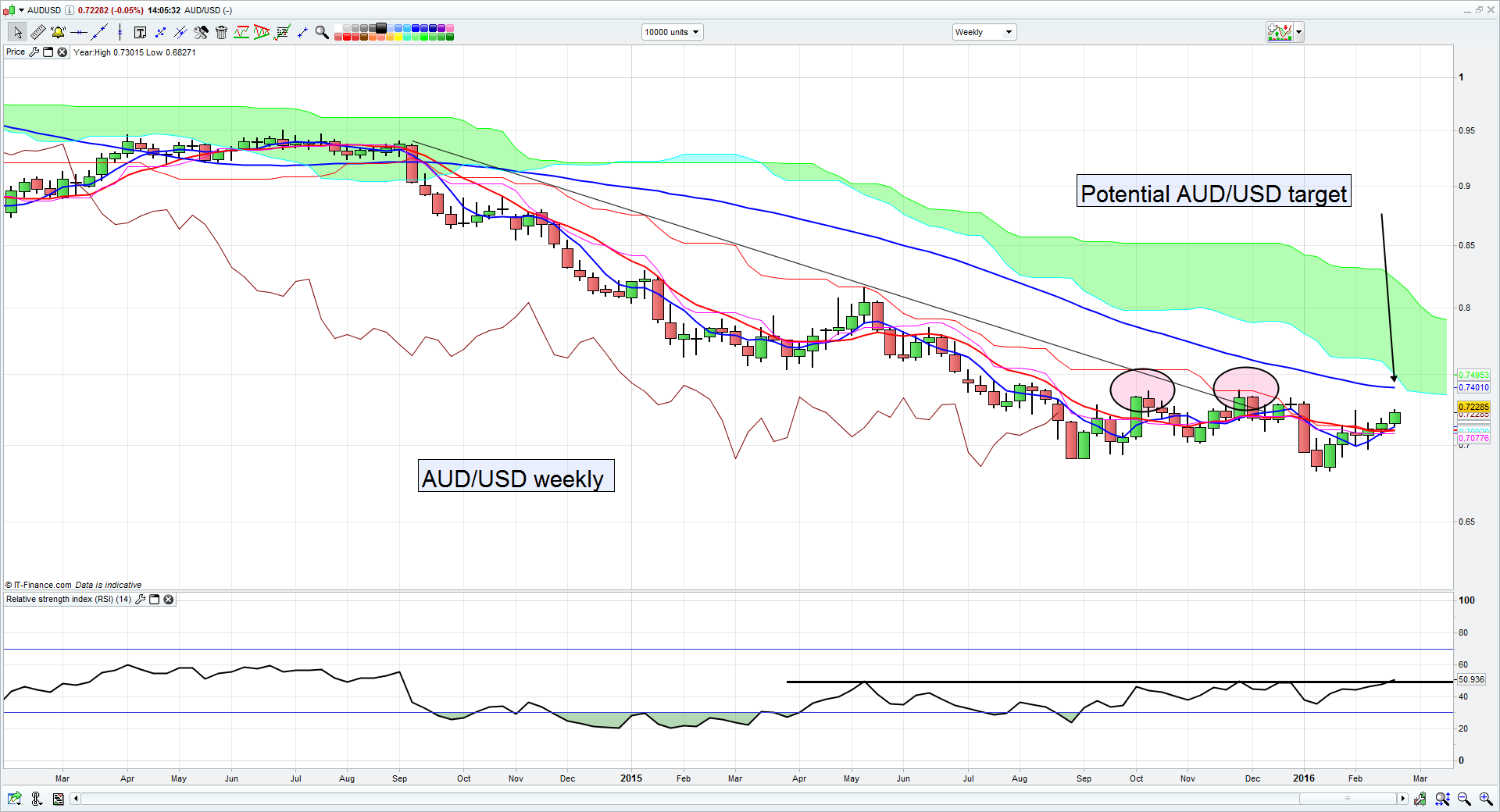Screen dimensions: 1500x812
Task: Click the zoom out icon at bottom right
Action: [x=1464, y=799]
